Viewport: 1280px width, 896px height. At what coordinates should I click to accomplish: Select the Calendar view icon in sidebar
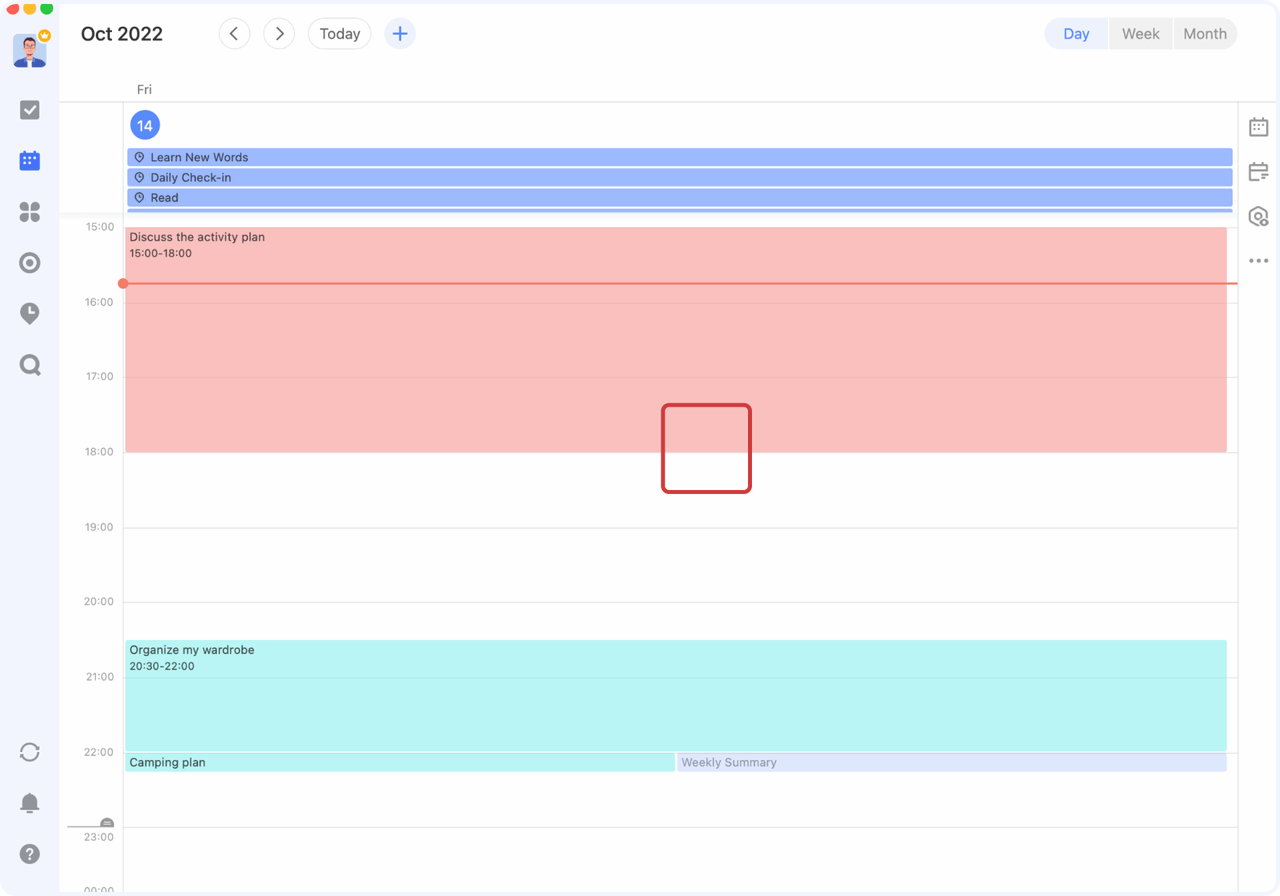pyautogui.click(x=30, y=161)
